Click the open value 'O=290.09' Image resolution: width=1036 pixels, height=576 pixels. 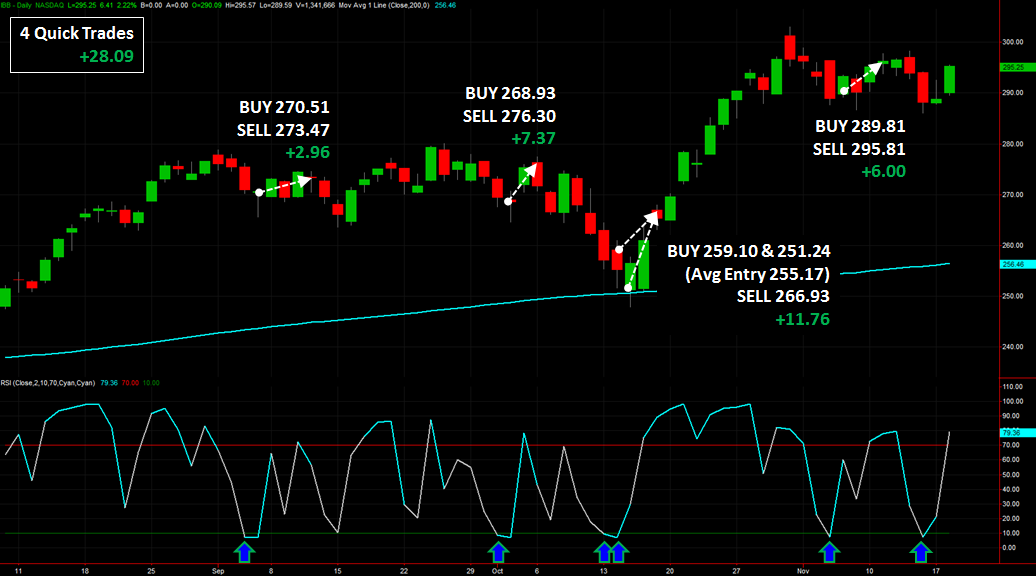click(207, 5)
